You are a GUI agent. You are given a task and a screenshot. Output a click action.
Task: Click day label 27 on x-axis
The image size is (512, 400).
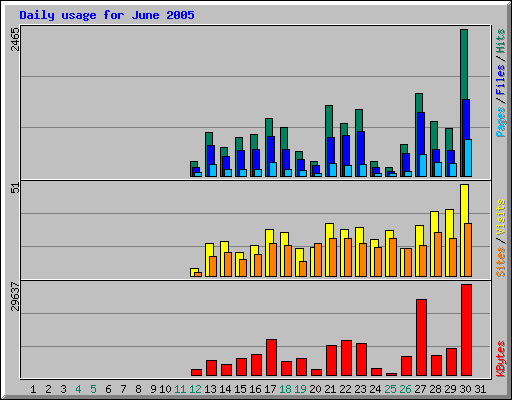pyautogui.click(x=420, y=389)
